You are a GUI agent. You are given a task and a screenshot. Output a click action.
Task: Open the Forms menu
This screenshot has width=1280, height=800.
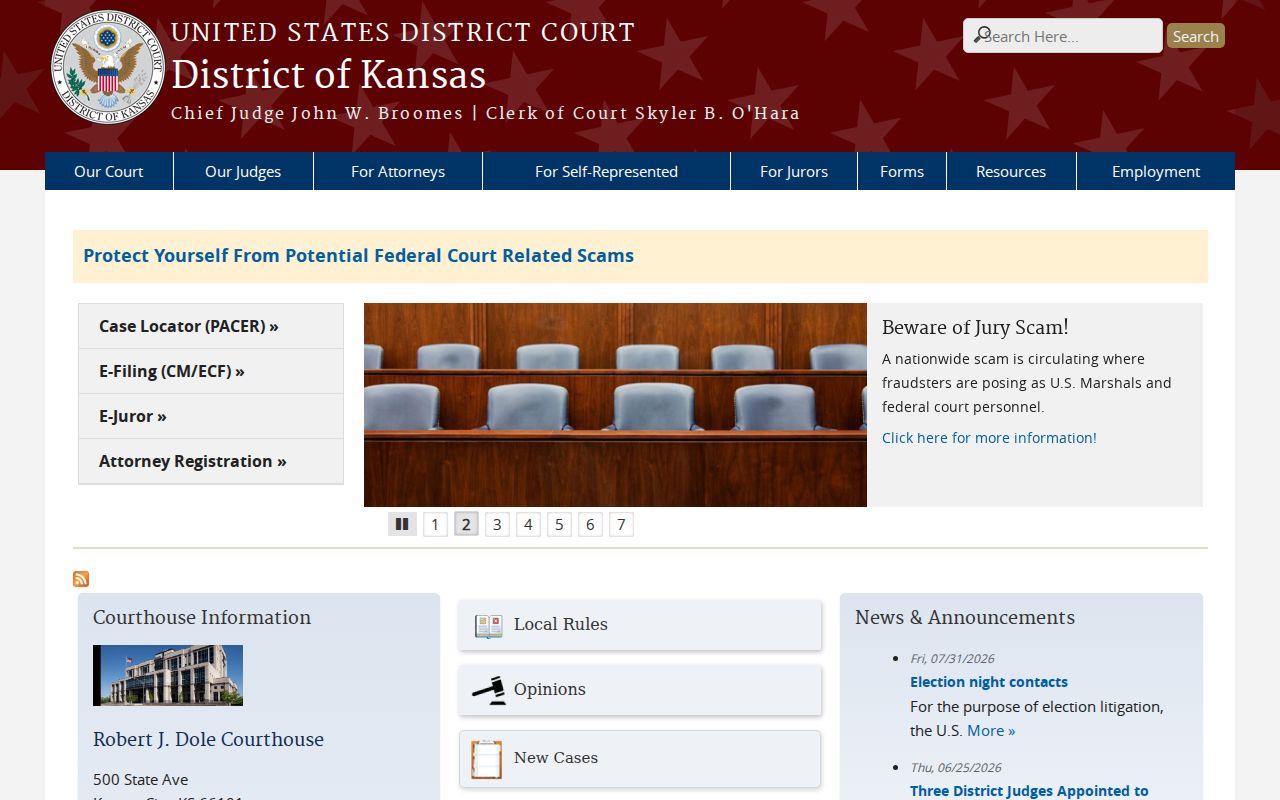pyautogui.click(x=902, y=171)
